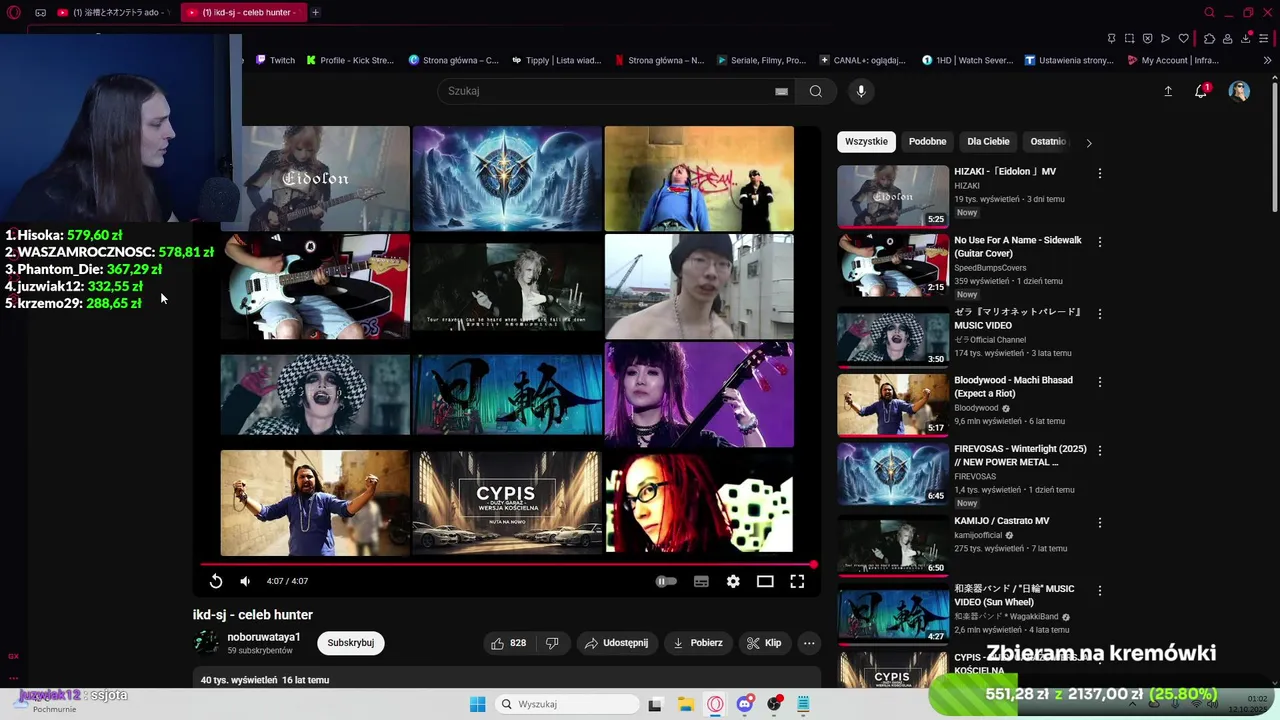The height and width of the screenshot is (720, 1280).
Task: Open YouTube notifications bell
Action: (1201, 91)
